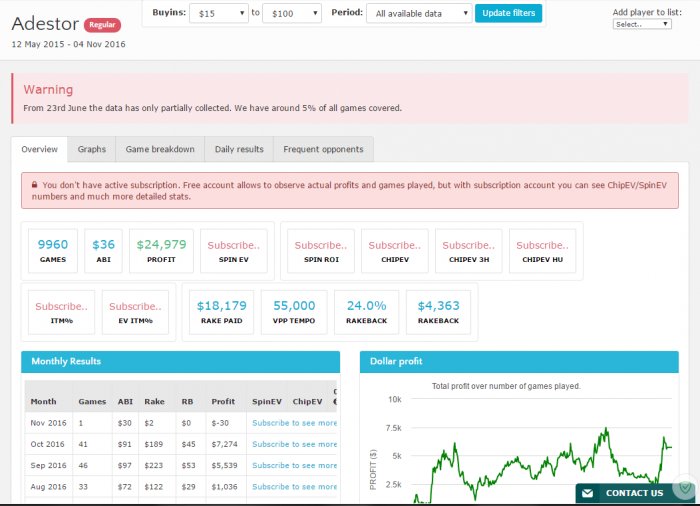Click the Dollar profit panel header
This screenshot has width=700, height=506.
(x=519, y=361)
